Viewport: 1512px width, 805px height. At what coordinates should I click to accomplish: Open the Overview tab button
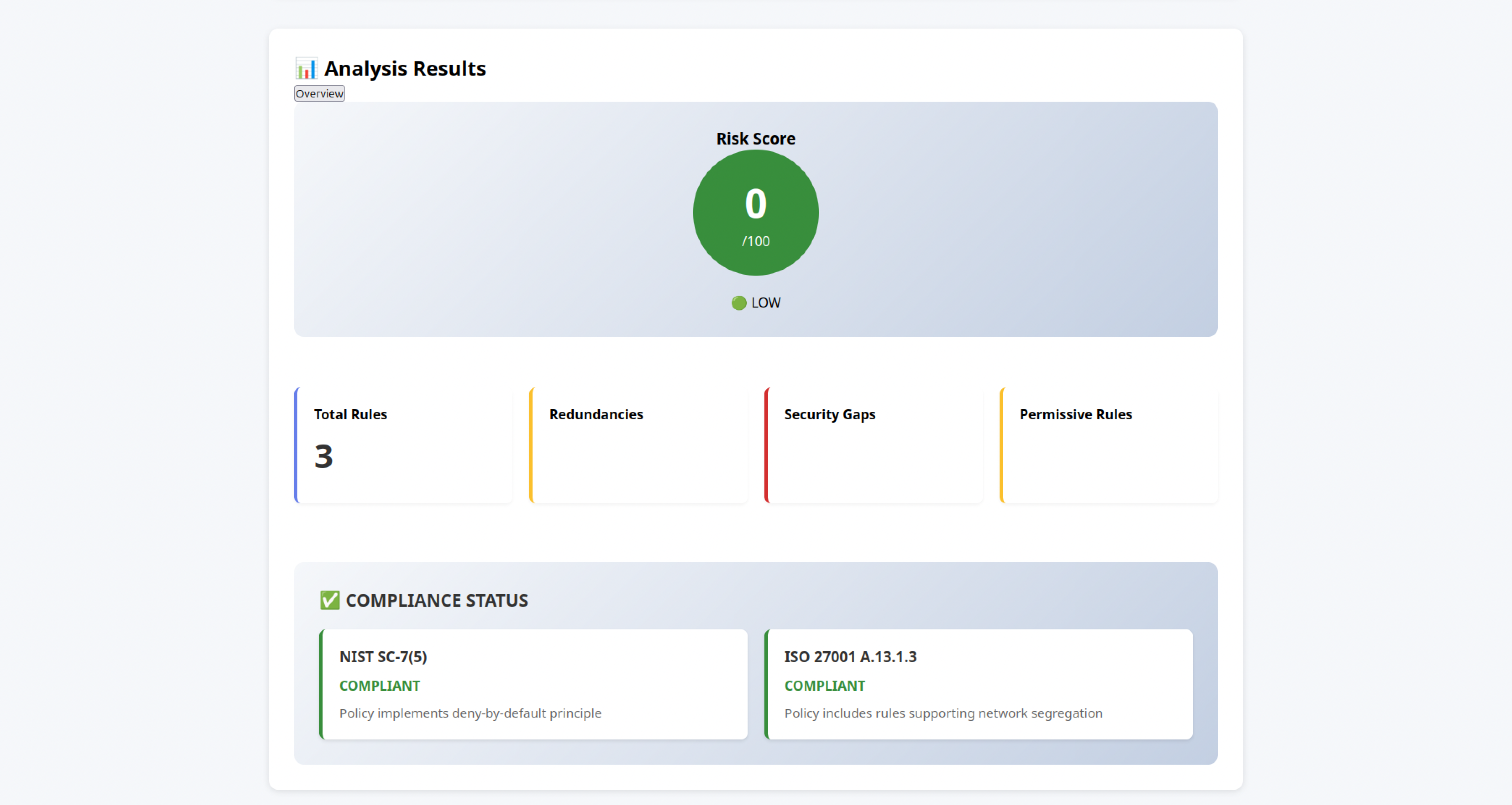click(x=319, y=93)
